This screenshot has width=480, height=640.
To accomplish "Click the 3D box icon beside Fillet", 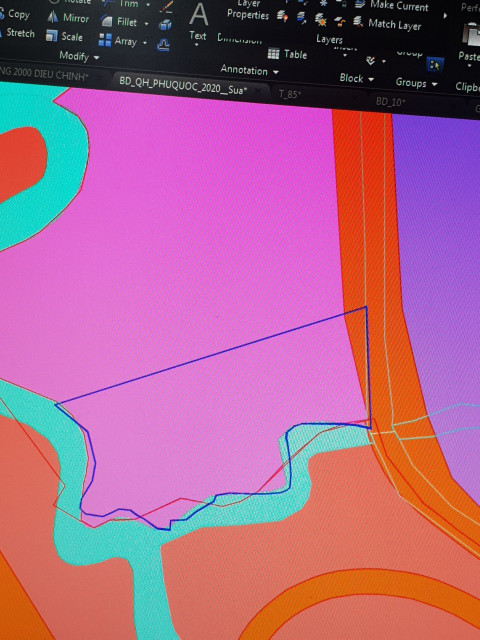I will pyautogui.click(x=165, y=25).
